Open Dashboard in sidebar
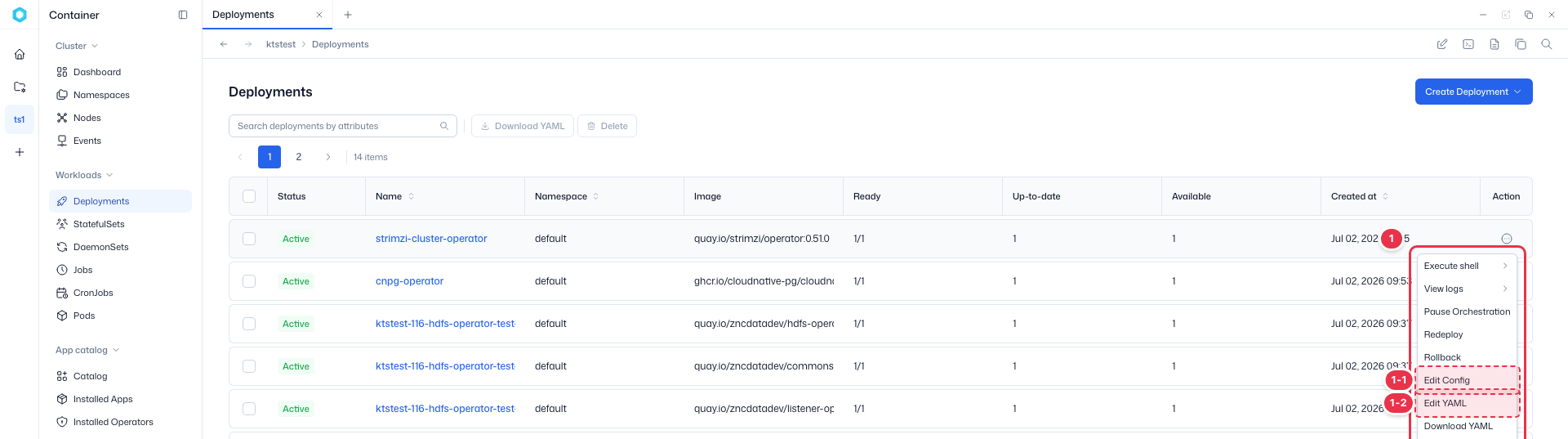Image resolution: width=1568 pixels, height=439 pixels. pyautogui.click(x=120, y=72)
